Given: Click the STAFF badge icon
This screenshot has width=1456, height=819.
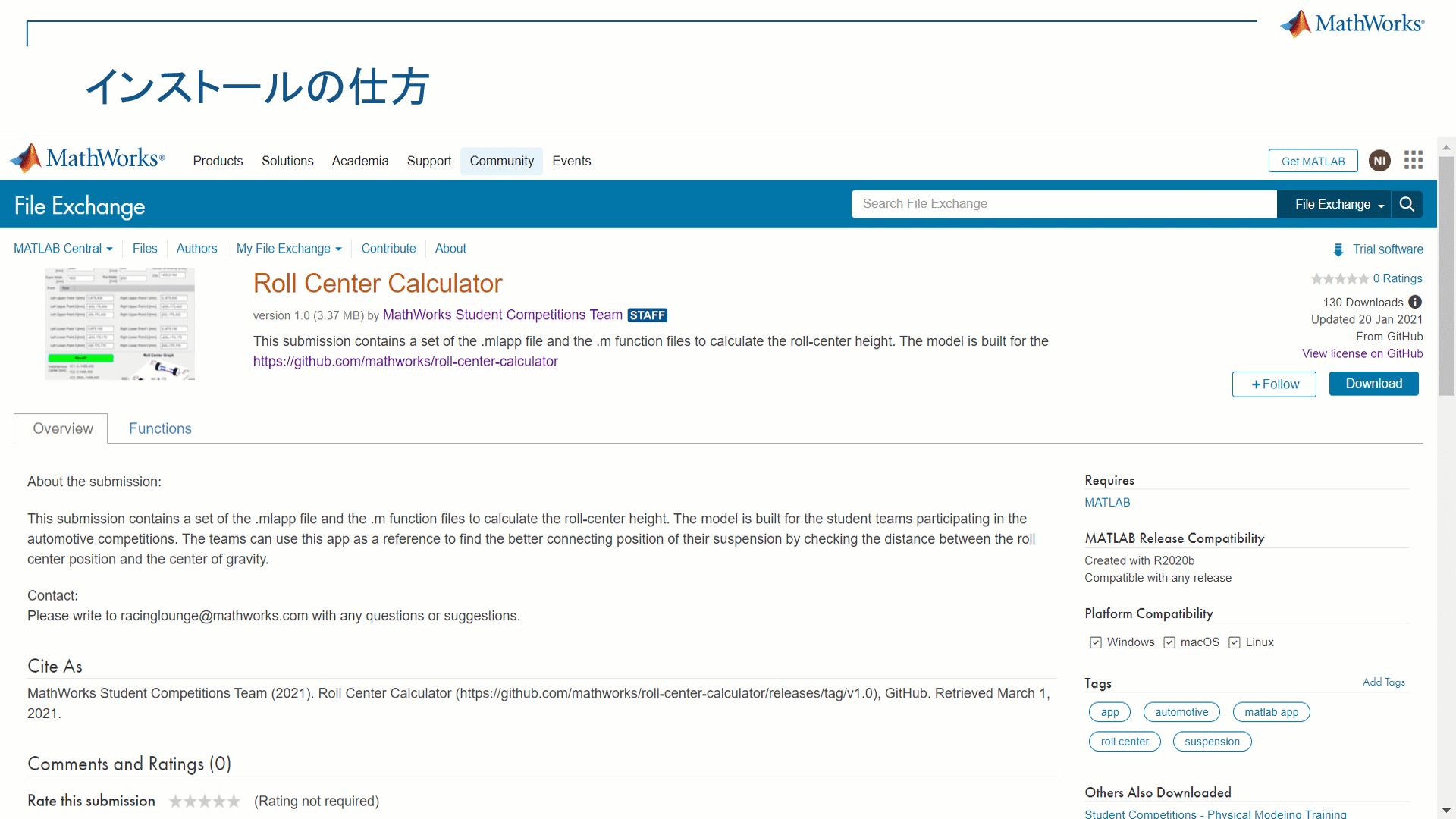Looking at the screenshot, I should (x=647, y=315).
